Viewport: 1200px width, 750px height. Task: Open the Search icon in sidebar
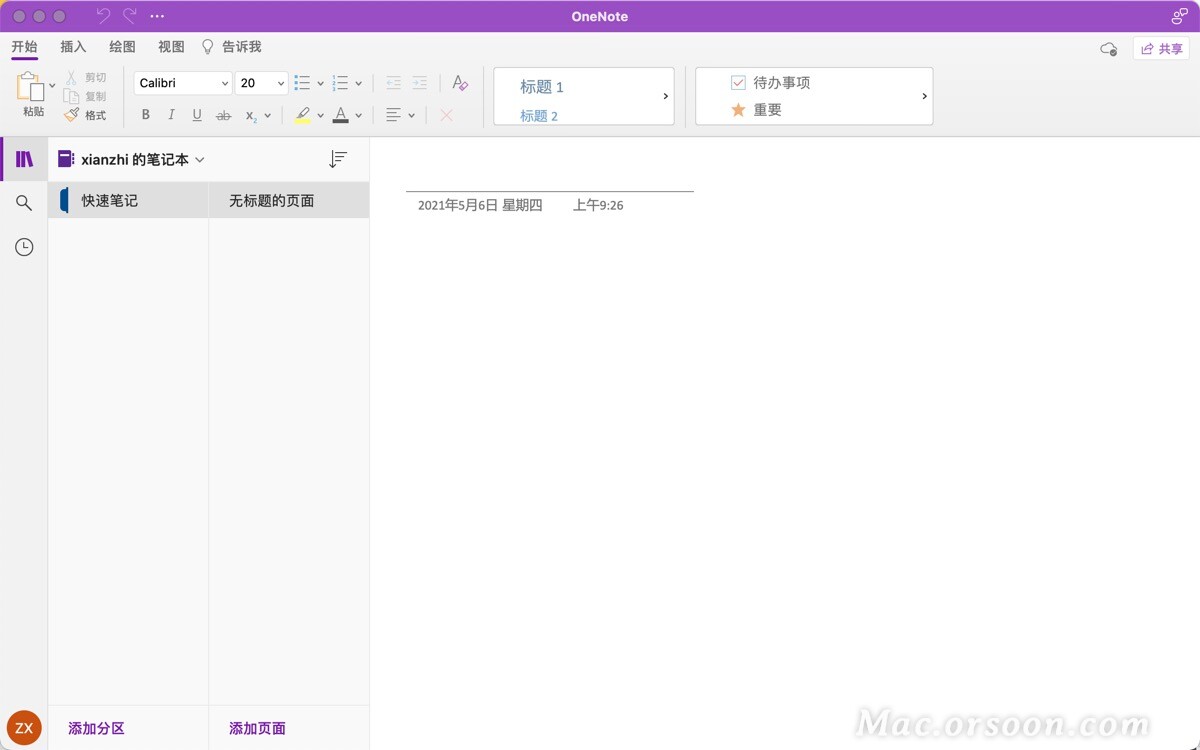pos(24,203)
